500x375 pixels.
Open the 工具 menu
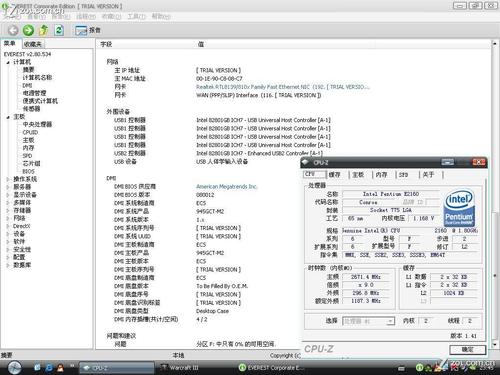[136, 16]
